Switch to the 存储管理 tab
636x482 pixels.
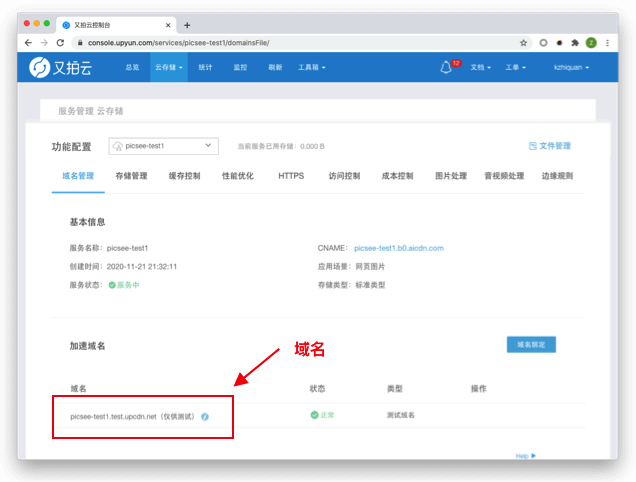tap(131, 176)
